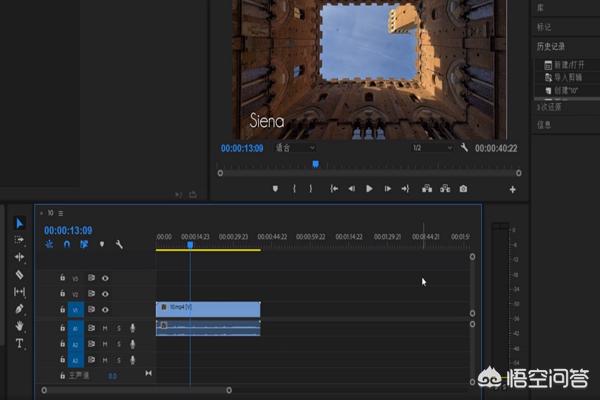Open timeline wrench display settings

119,244
